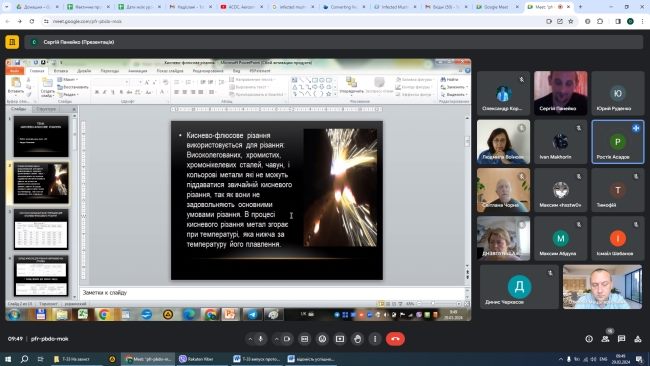Image resolution: width=650 pixels, height=366 pixels.
Task: Select Сергій Панейко participant video tile
Action: pos(560,93)
